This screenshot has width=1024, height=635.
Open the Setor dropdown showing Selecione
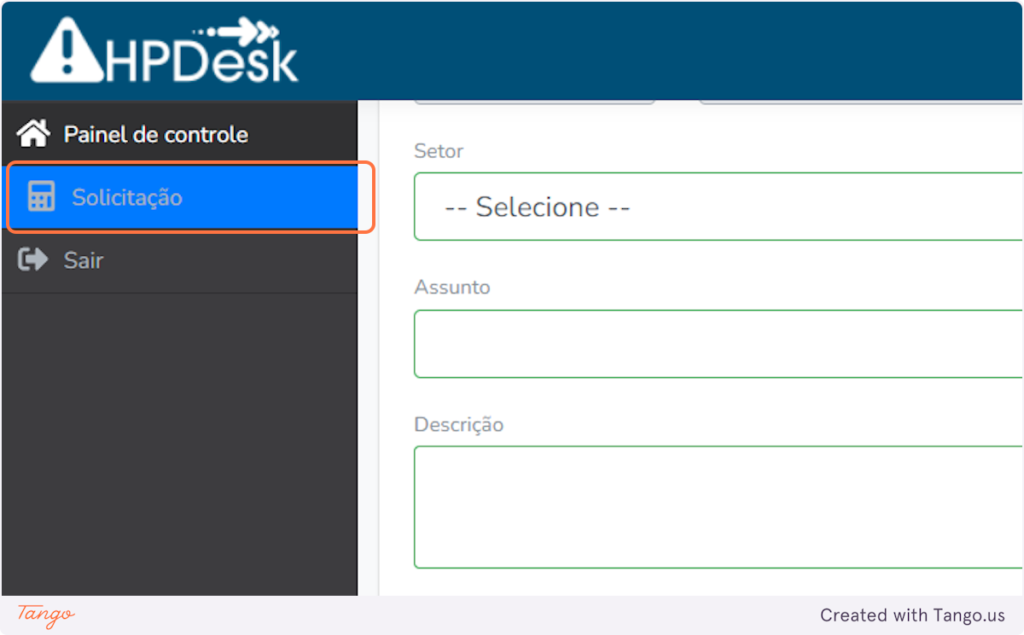coord(718,206)
